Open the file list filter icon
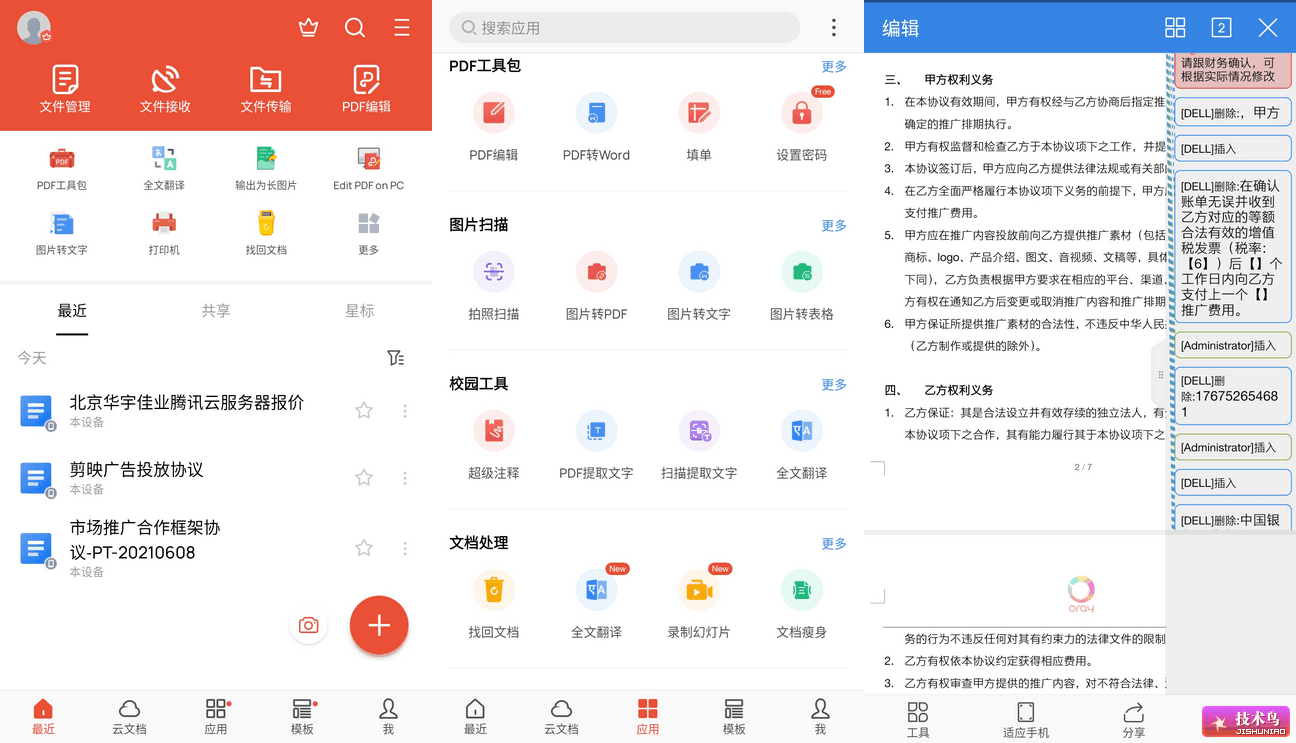 396,358
